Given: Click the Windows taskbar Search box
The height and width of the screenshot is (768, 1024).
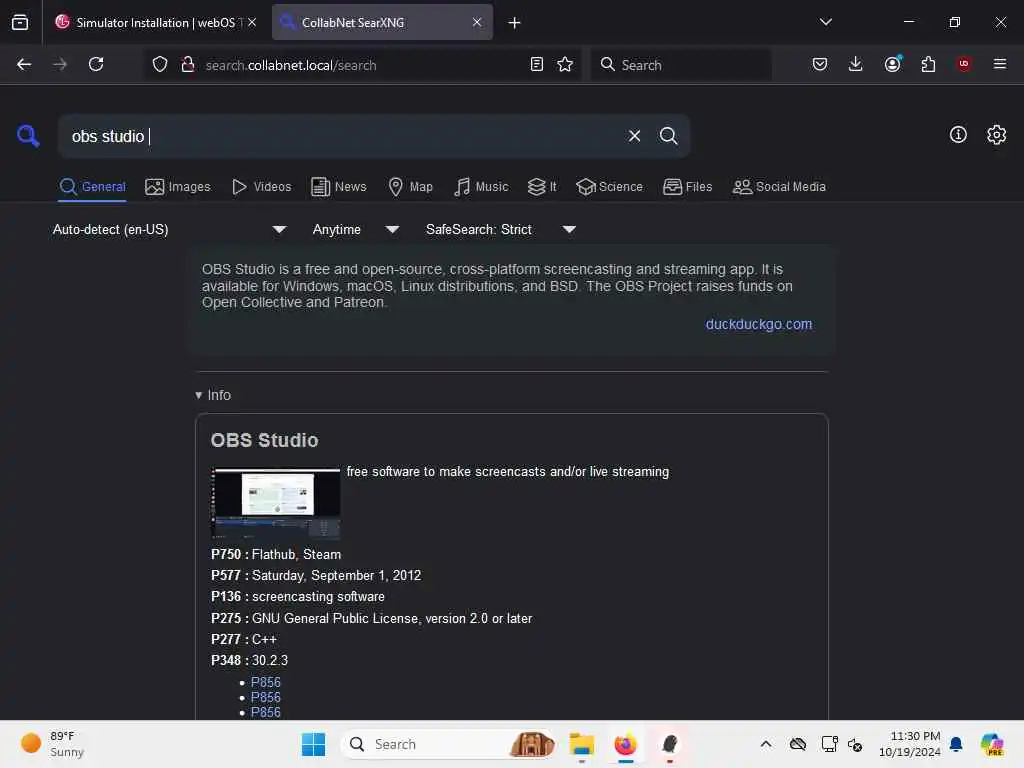Looking at the screenshot, I should [448, 744].
